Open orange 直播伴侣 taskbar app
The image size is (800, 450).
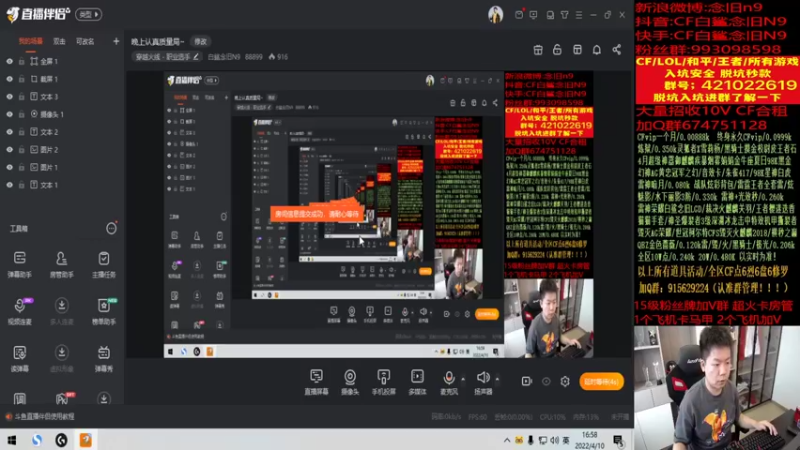(86, 440)
